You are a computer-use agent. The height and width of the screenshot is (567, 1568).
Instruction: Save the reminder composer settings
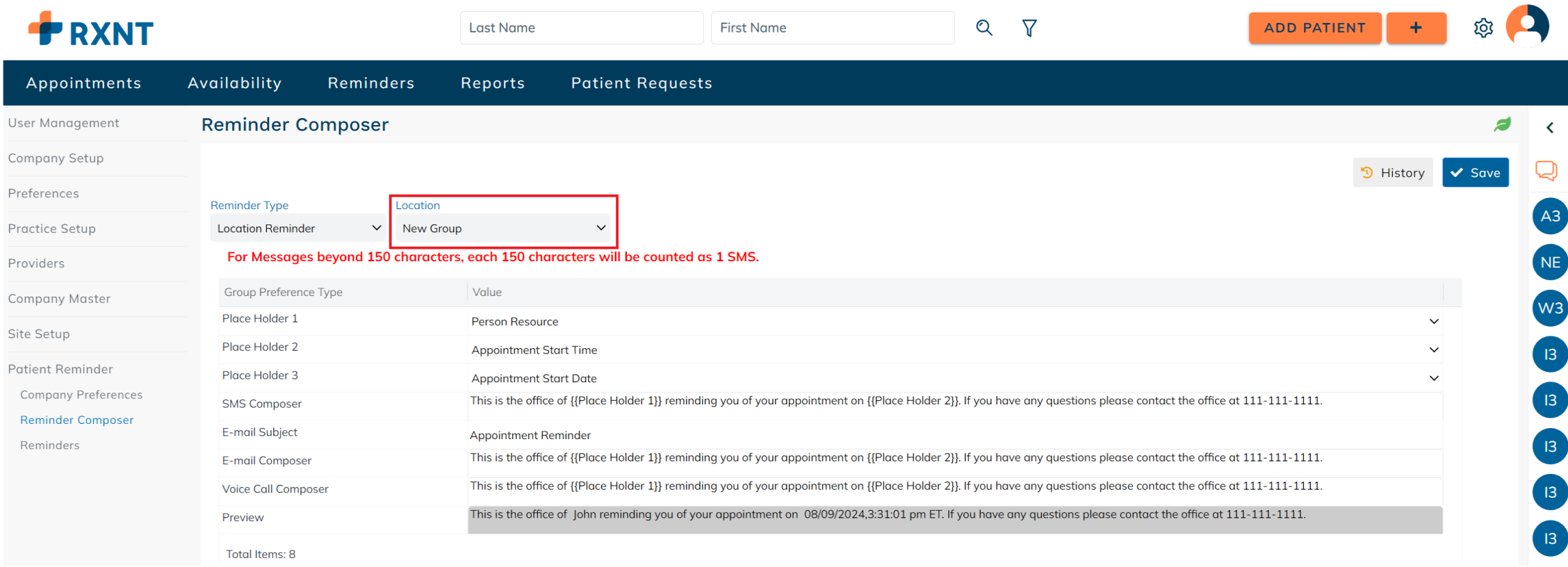(1475, 172)
